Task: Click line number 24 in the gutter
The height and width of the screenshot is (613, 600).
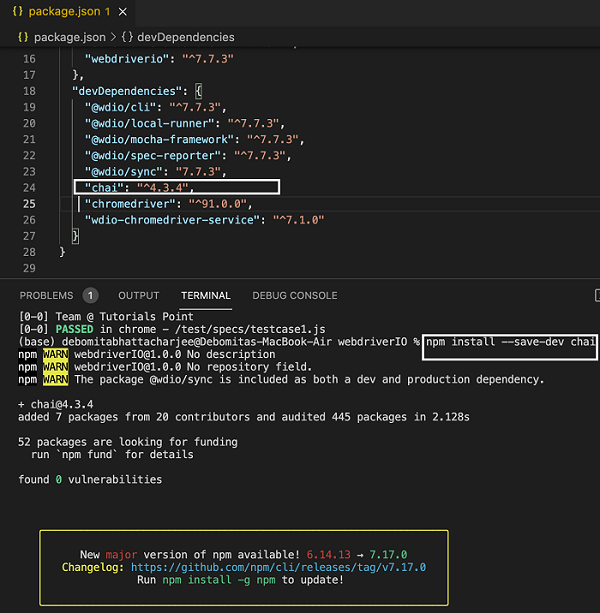Action: [x=27, y=187]
